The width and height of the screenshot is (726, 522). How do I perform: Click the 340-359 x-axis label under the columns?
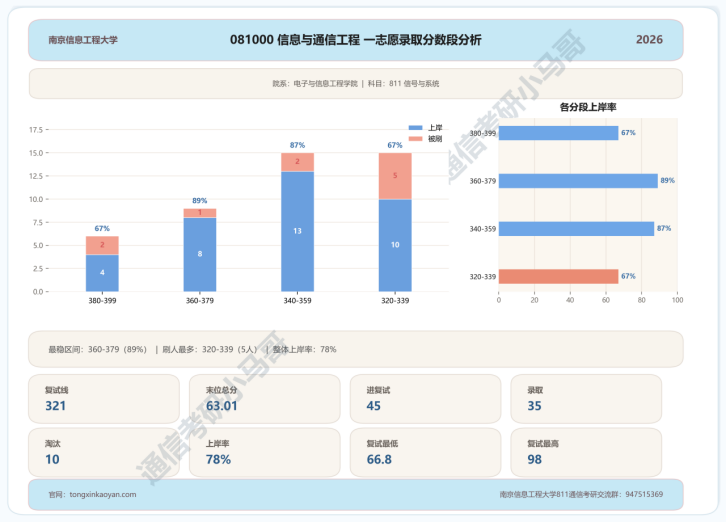(x=297, y=301)
